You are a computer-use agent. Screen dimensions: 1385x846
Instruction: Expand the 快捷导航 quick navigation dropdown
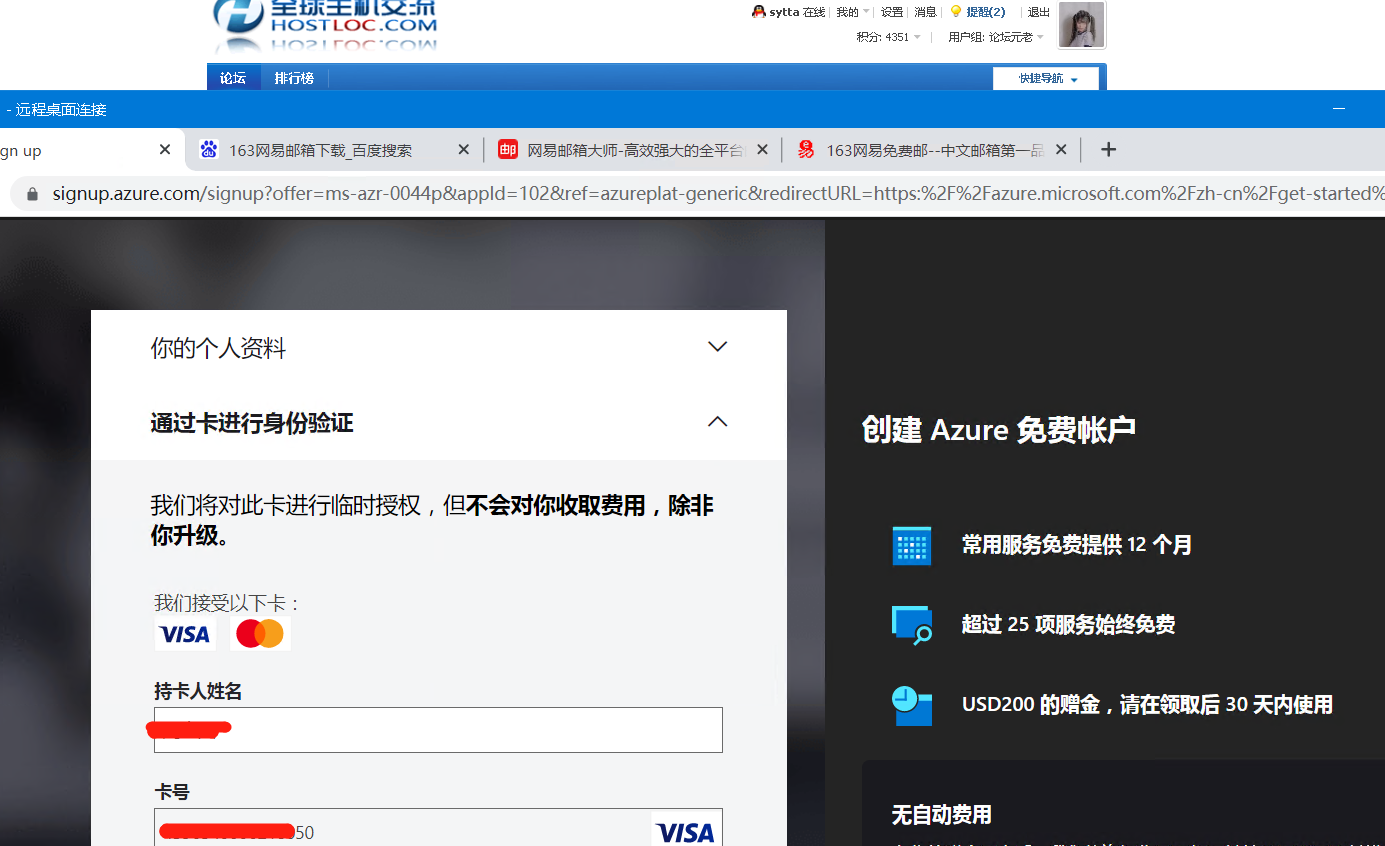[x=1046, y=78]
